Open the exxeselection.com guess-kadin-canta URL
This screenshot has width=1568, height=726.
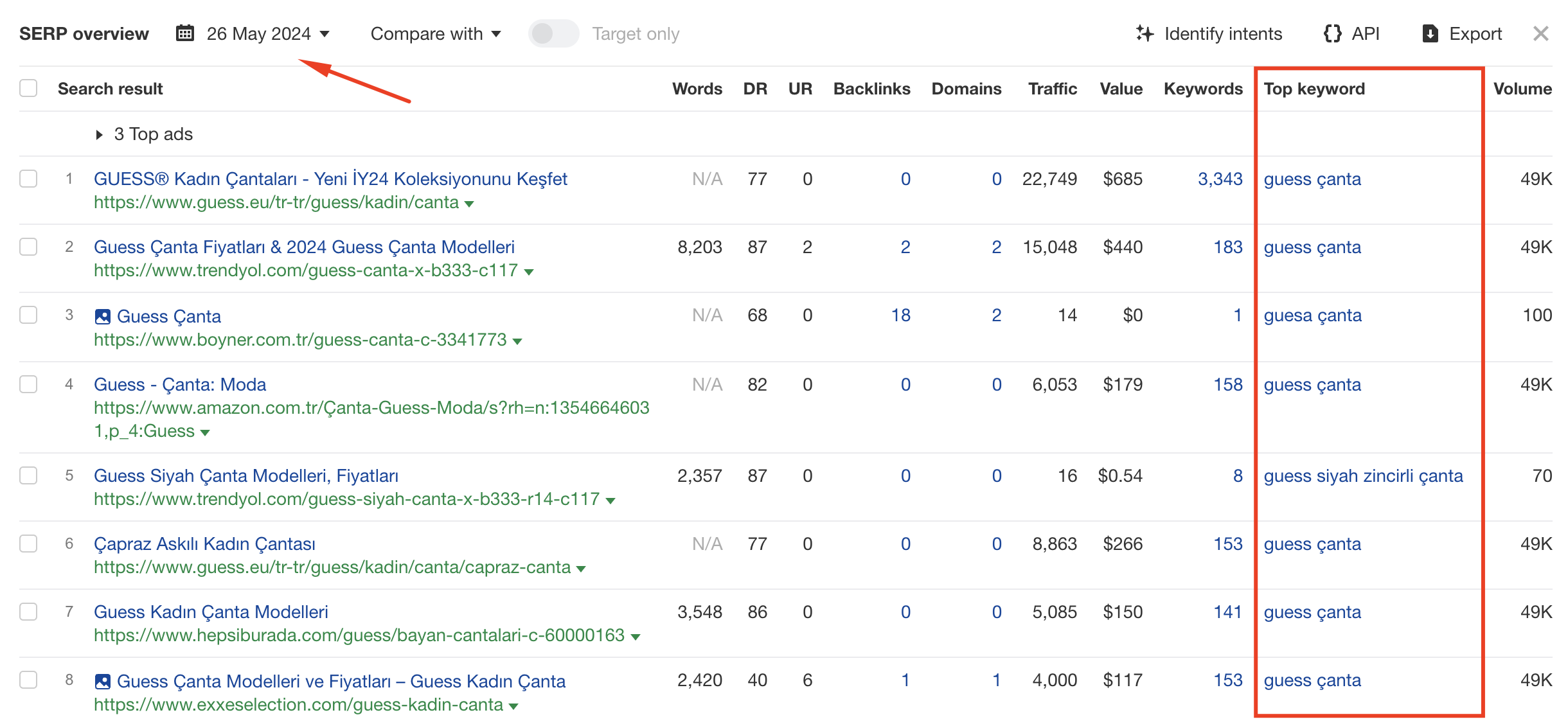coord(298,705)
